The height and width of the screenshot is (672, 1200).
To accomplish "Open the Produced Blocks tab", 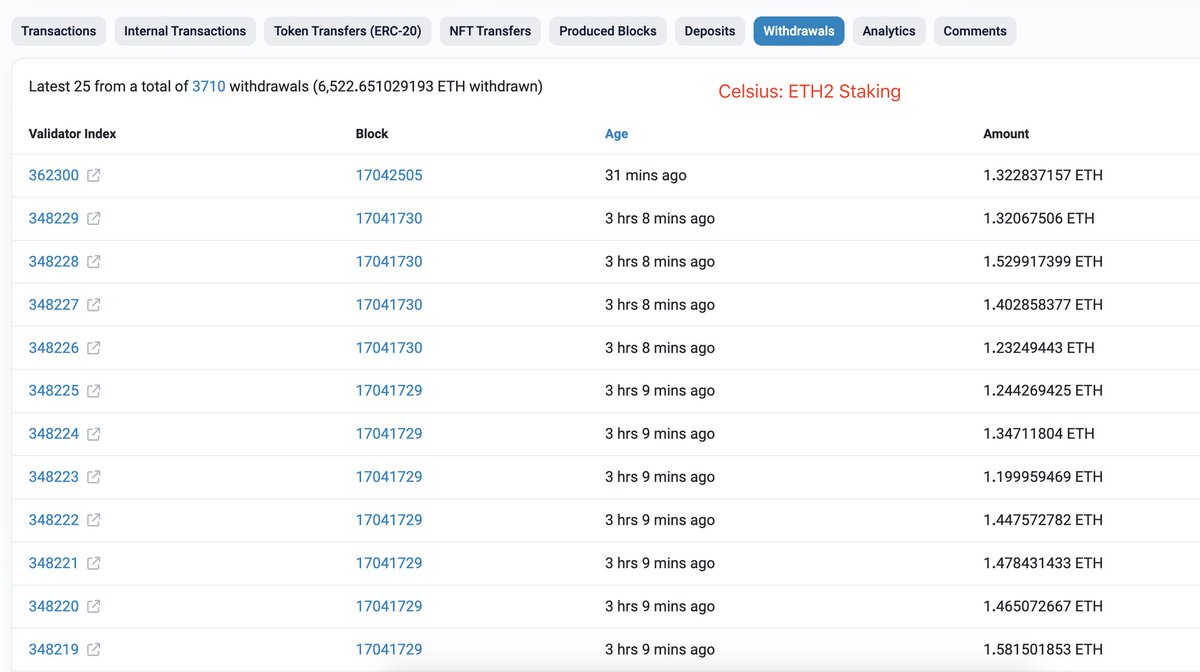I will [x=607, y=31].
